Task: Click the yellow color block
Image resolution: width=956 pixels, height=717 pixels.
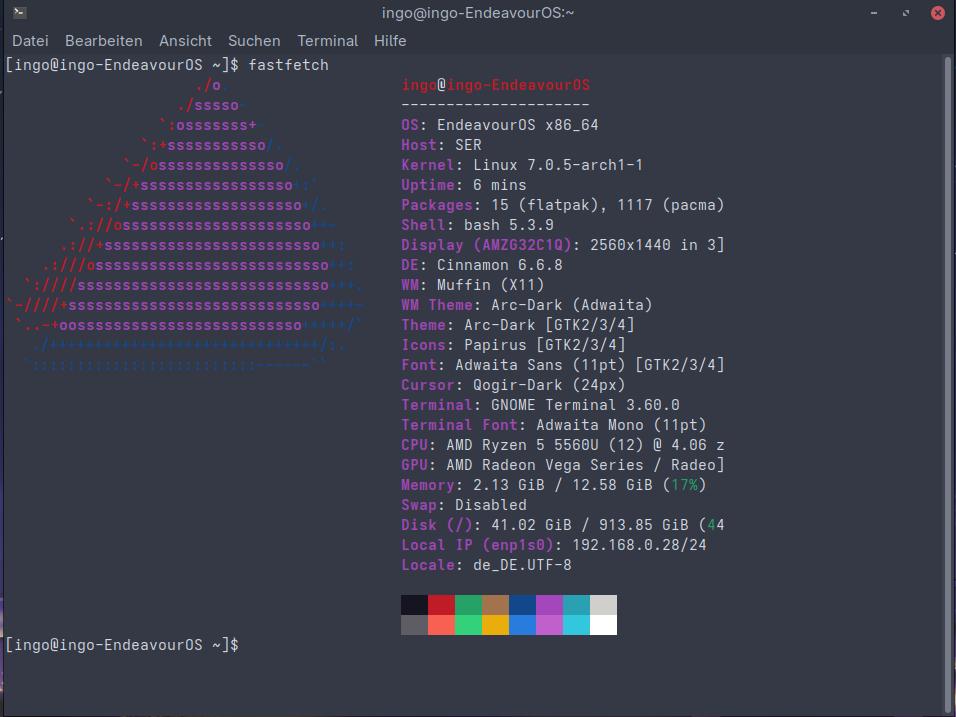Action: tap(496, 625)
